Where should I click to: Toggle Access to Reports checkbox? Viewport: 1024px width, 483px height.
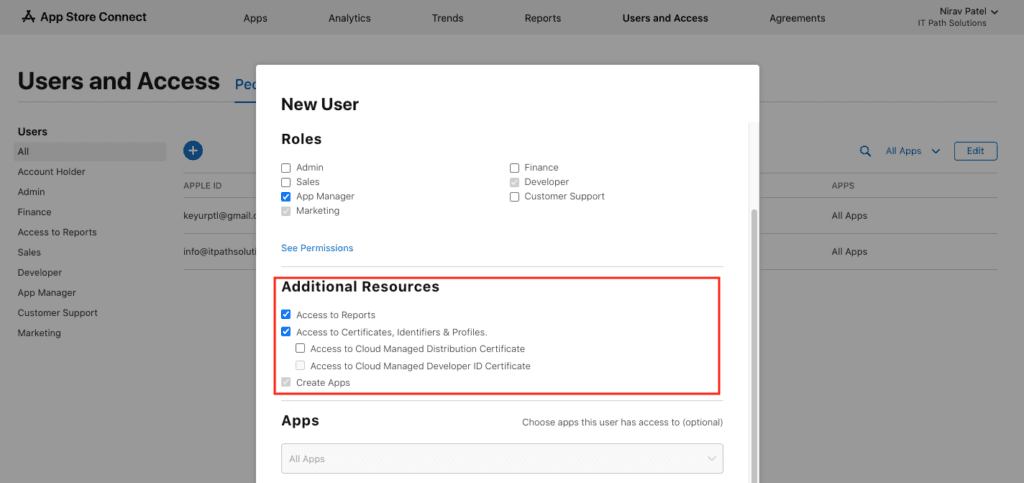pyautogui.click(x=286, y=315)
